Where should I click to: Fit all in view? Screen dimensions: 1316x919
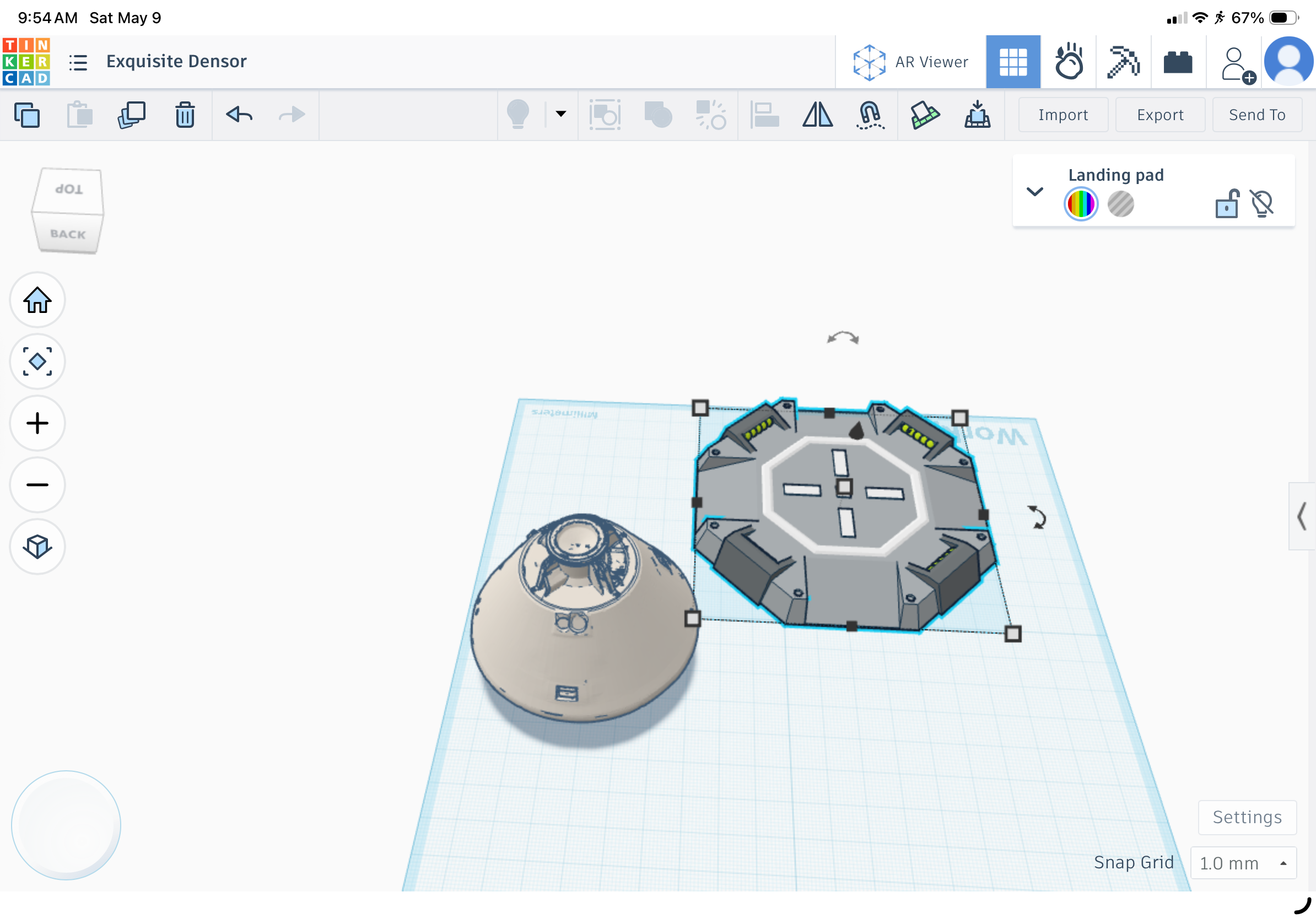pos(37,361)
